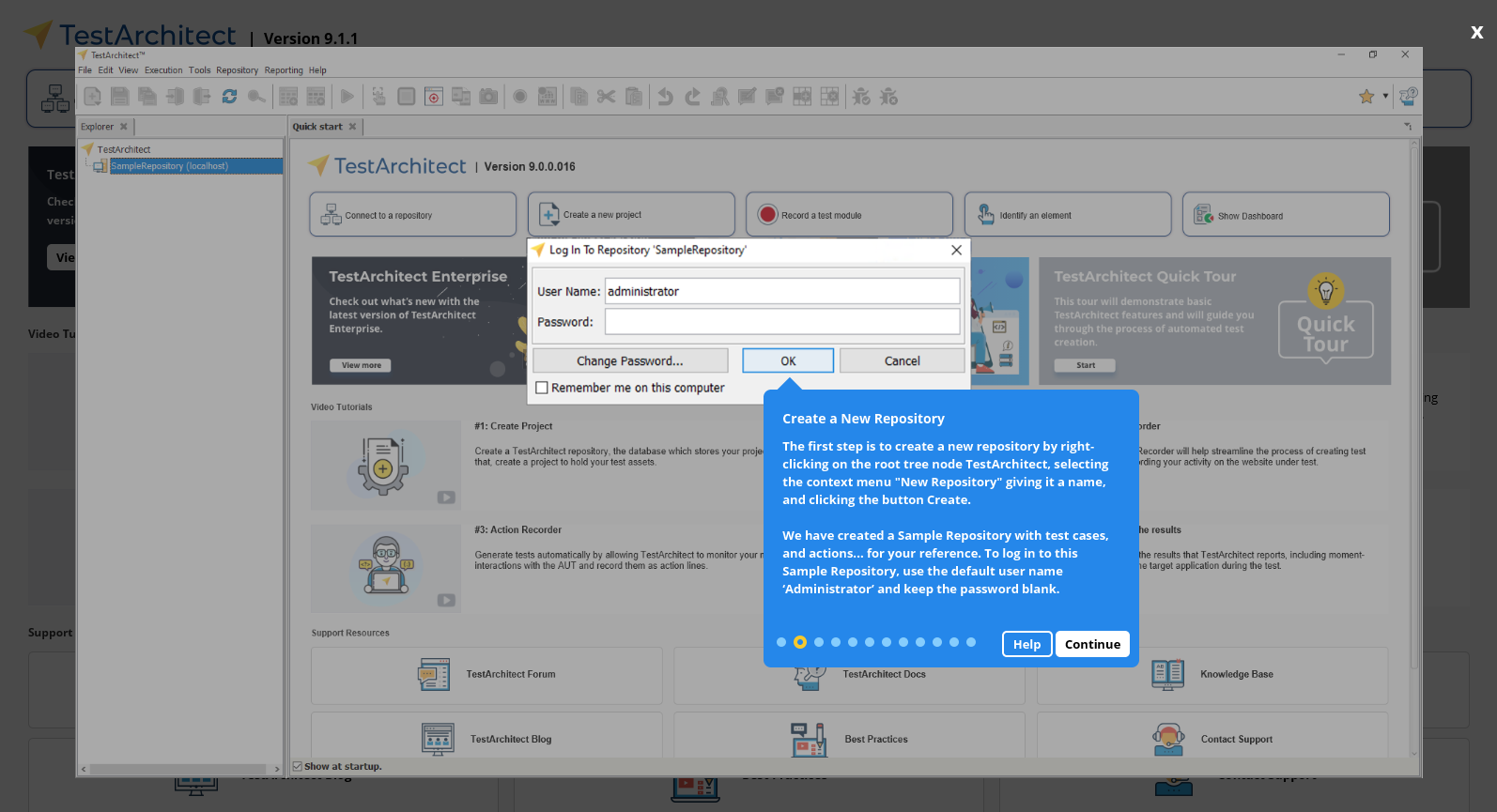Close the Quick start tab
This screenshot has width=1497, height=812.
352,127
